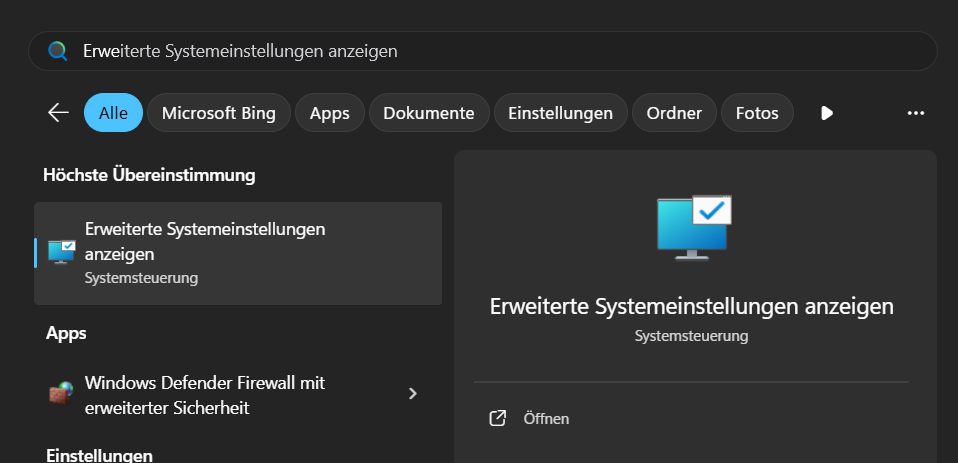Select the Alle filter tab
Screen dimensions: 958x463
point(113,113)
